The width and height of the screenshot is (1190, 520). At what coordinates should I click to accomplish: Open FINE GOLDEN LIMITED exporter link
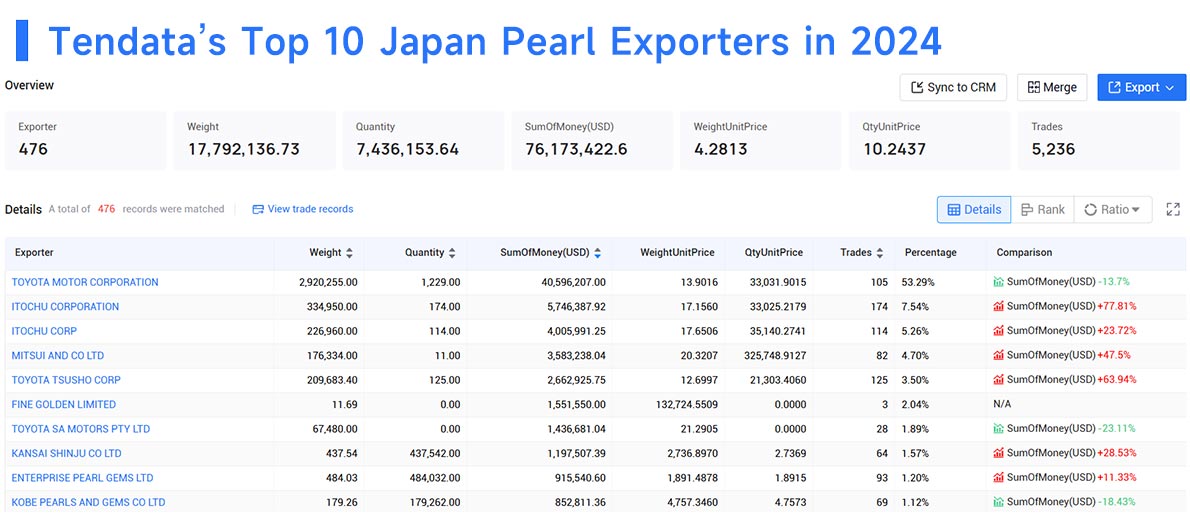(64, 405)
